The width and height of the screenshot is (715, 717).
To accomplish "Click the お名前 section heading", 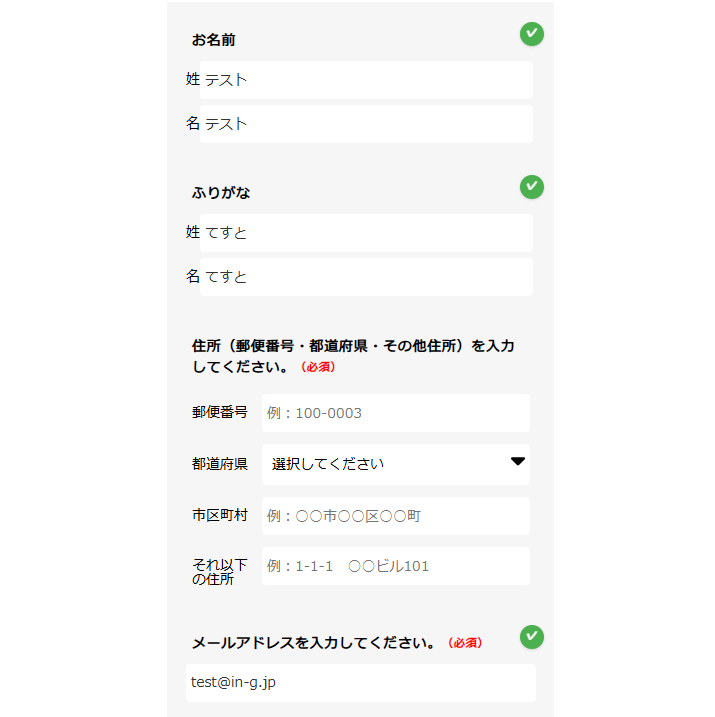I will click(214, 40).
